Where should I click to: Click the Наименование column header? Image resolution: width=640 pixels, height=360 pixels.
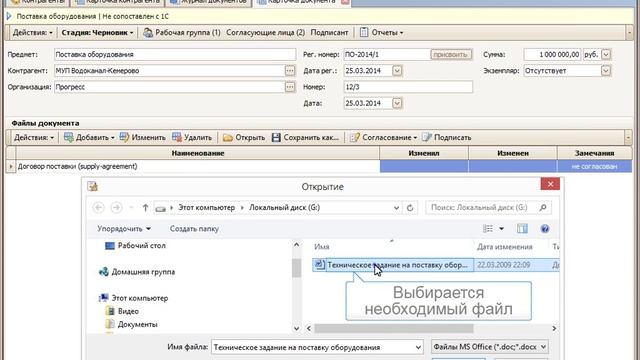tap(198, 153)
